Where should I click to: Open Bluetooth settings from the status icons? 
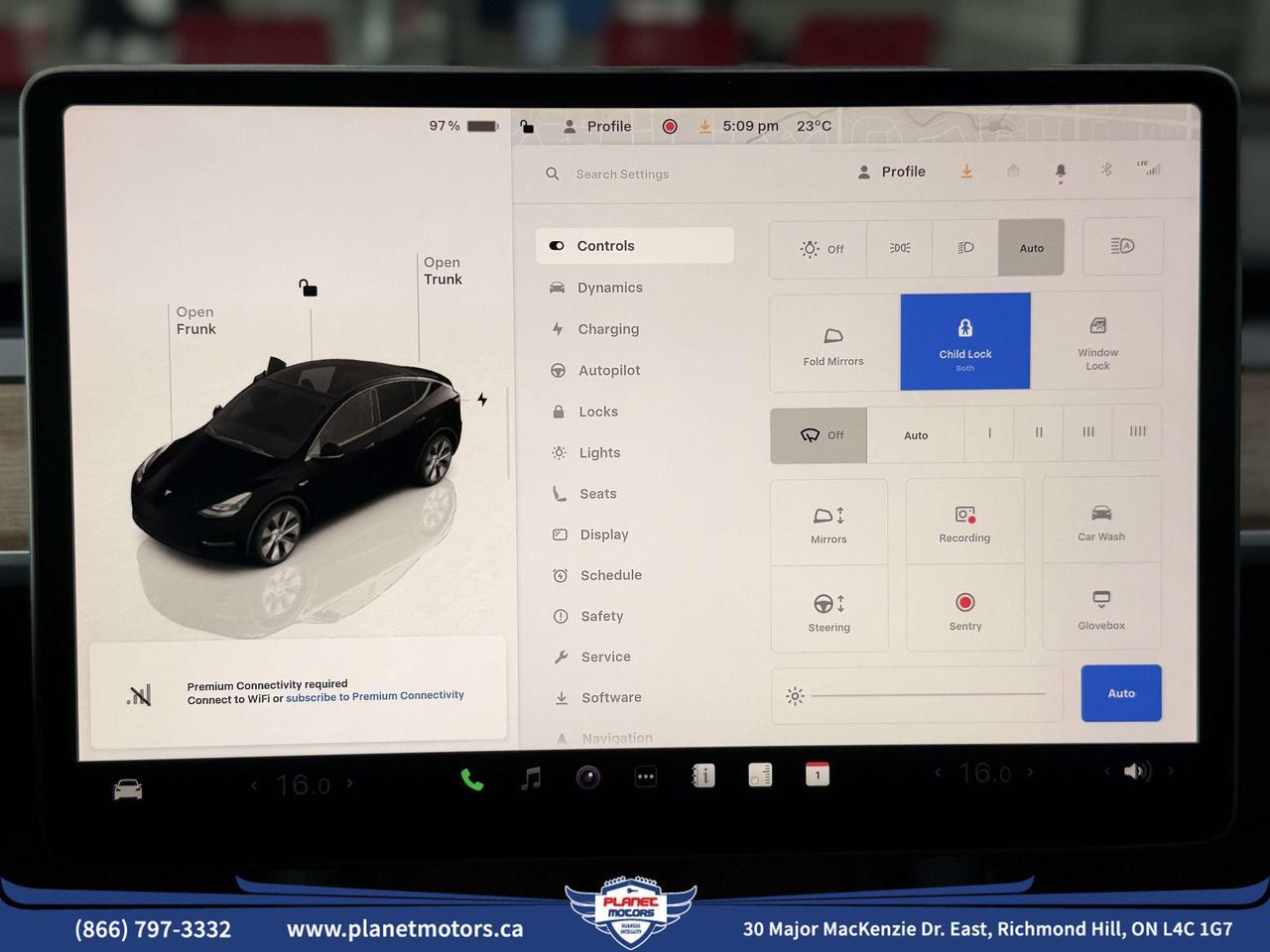coord(1105,170)
